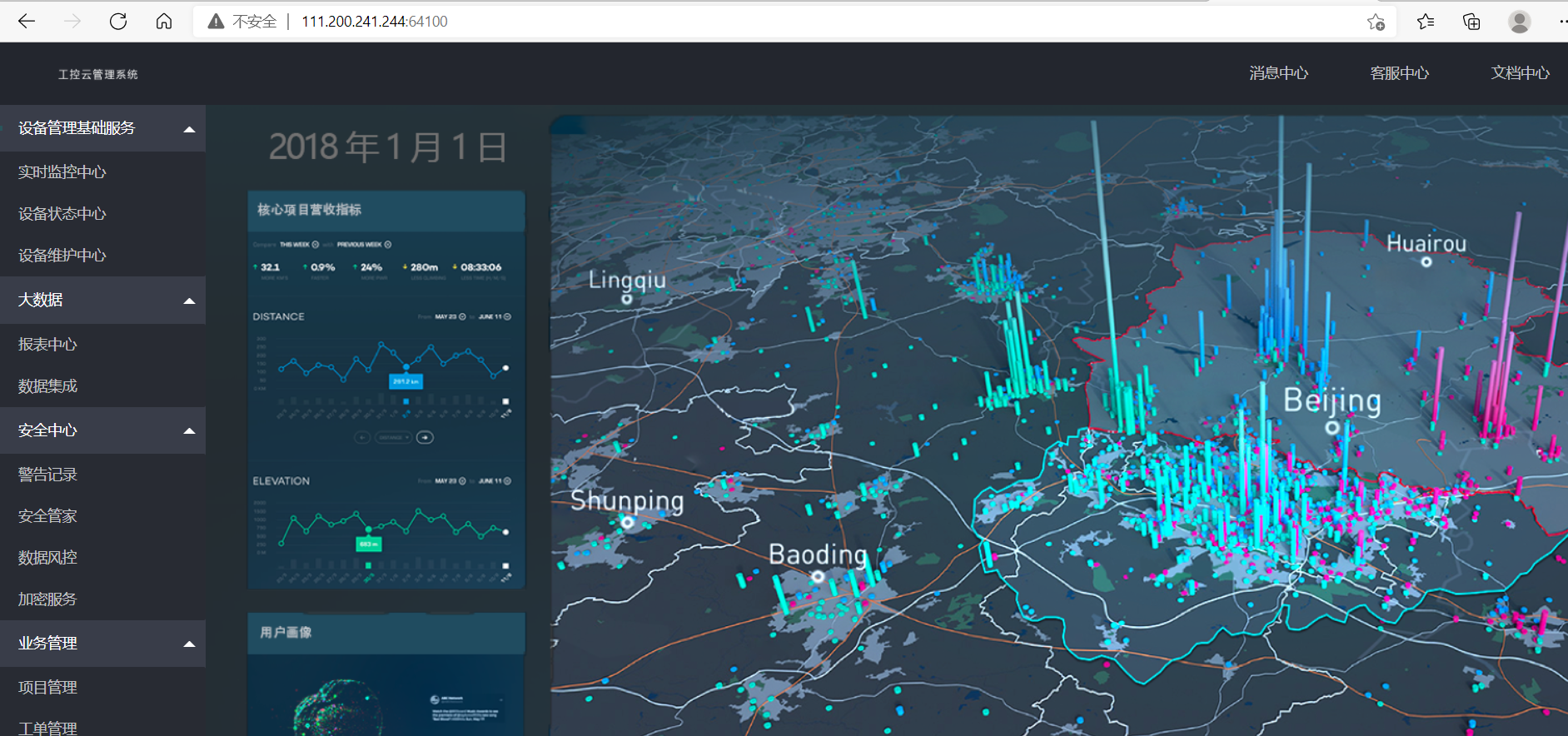Collapse the 安全中心 section arrow

click(189, 431)
